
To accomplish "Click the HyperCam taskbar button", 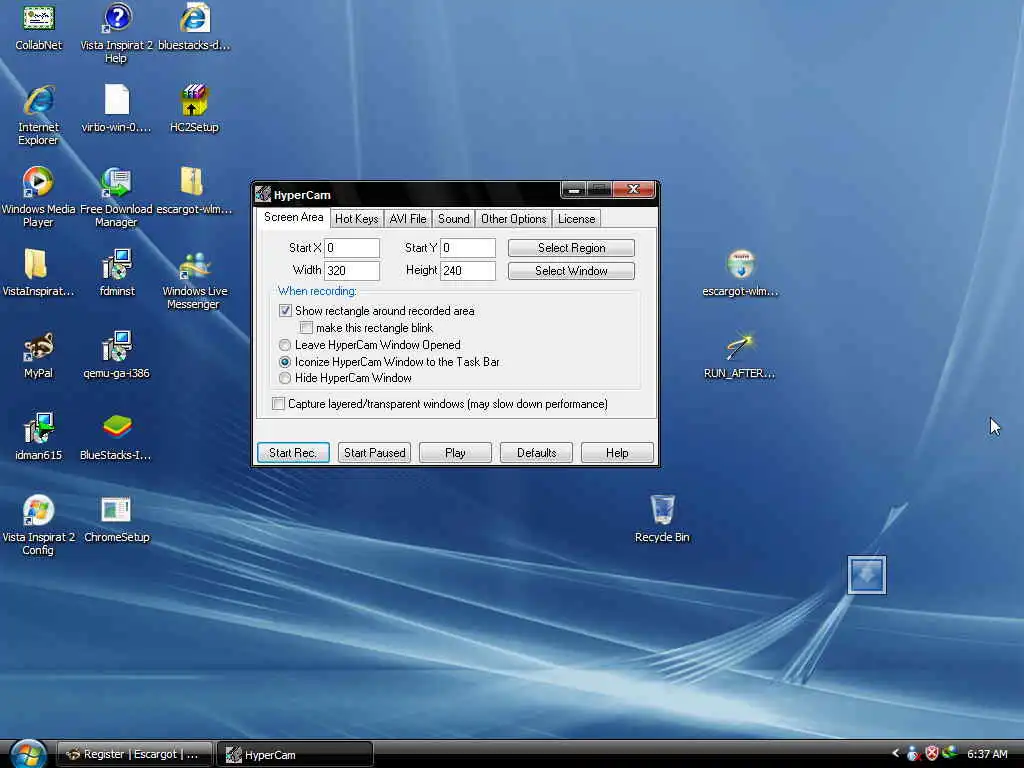I will (295, 754).
